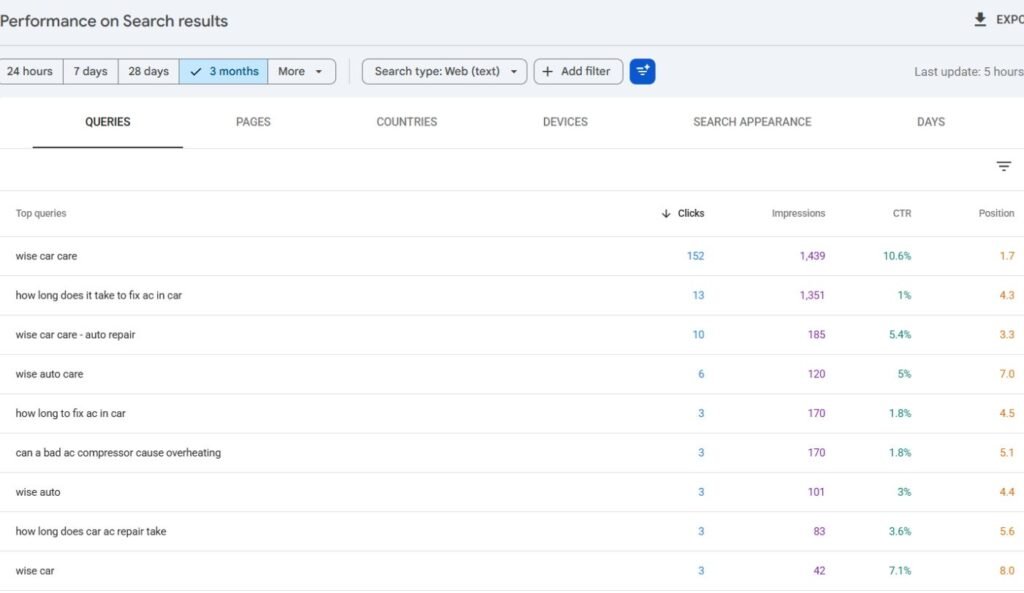1024x593 pixels.
Task: Click the 120 impressions value
Action: click(x=816, y=374)
